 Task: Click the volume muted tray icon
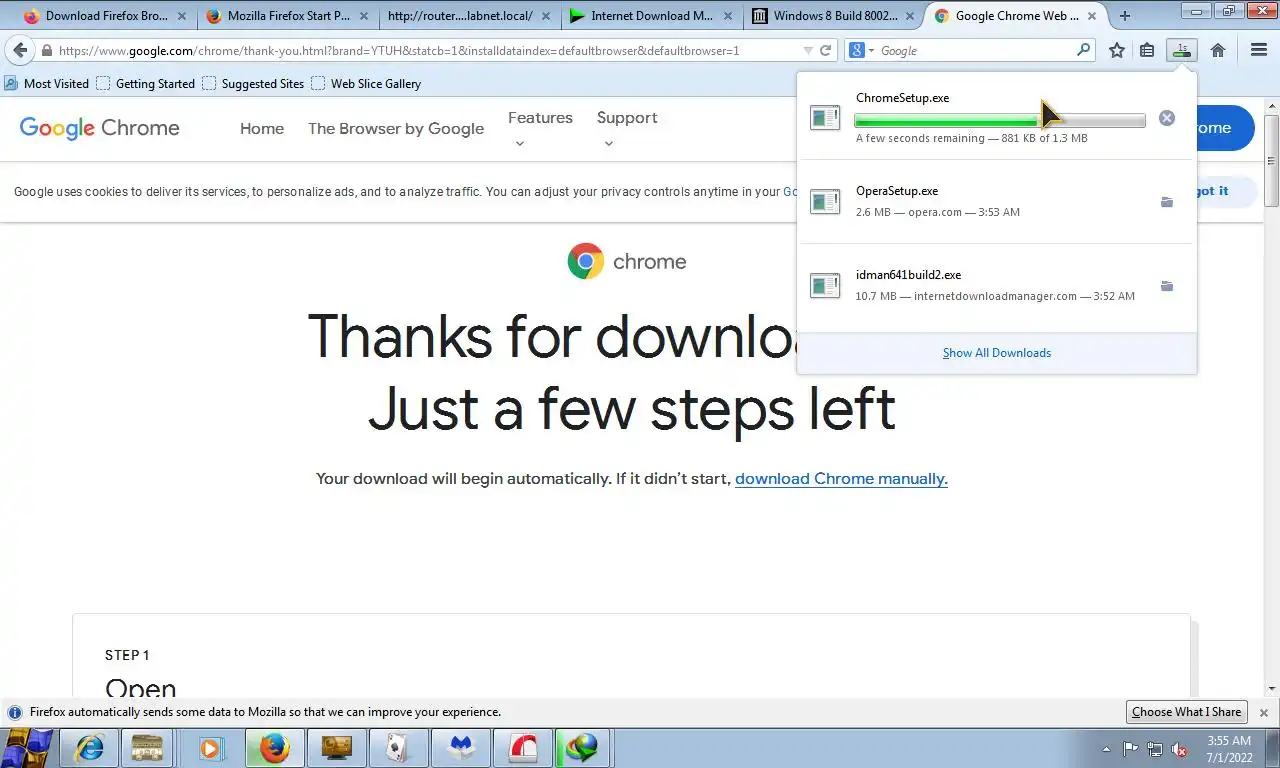pyautogui.click(x=1179, y=749)
